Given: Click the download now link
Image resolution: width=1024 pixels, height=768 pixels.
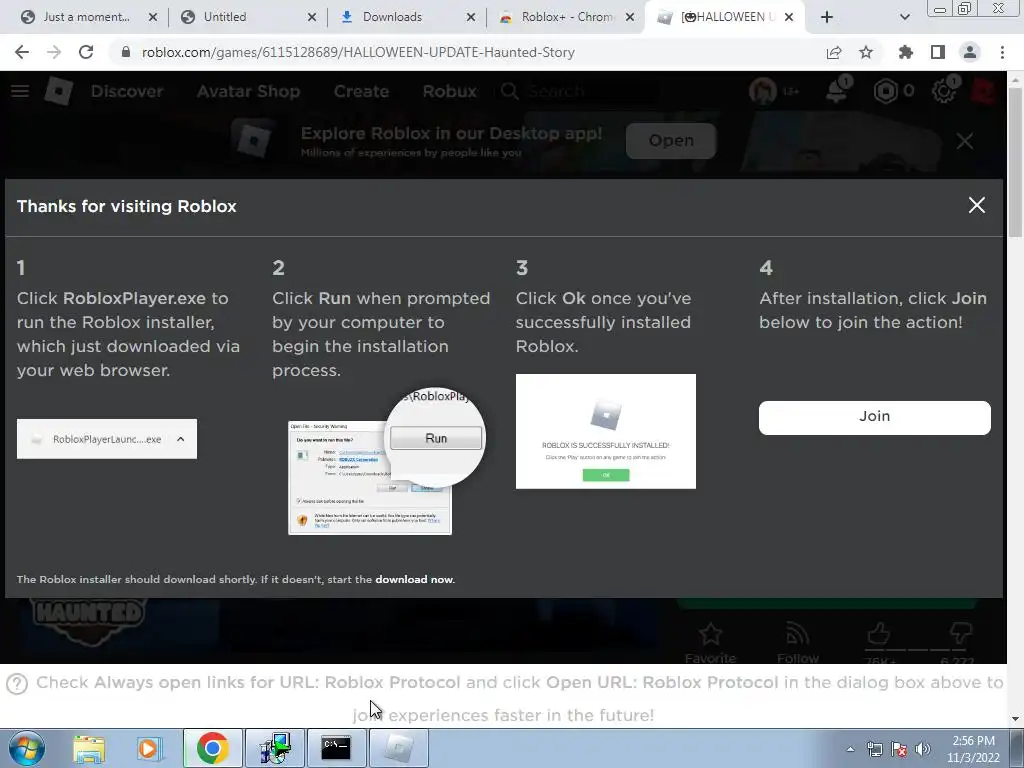Looking at the screenshot, I should [414, 579].
